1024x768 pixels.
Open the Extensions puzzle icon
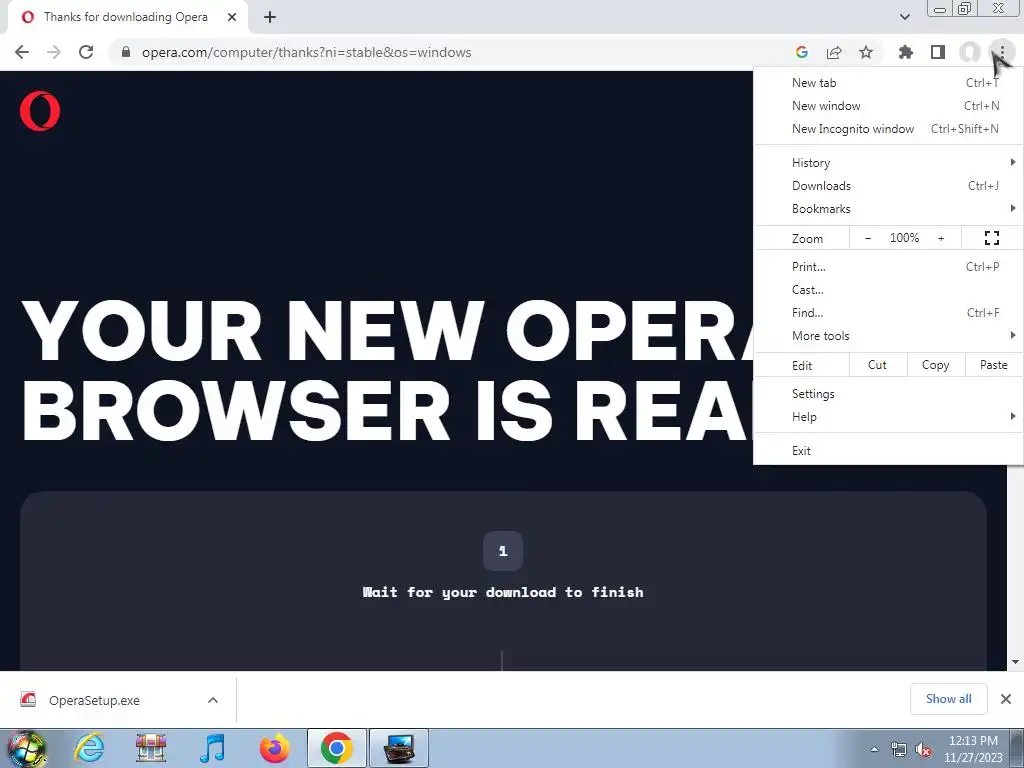(905, 52)
